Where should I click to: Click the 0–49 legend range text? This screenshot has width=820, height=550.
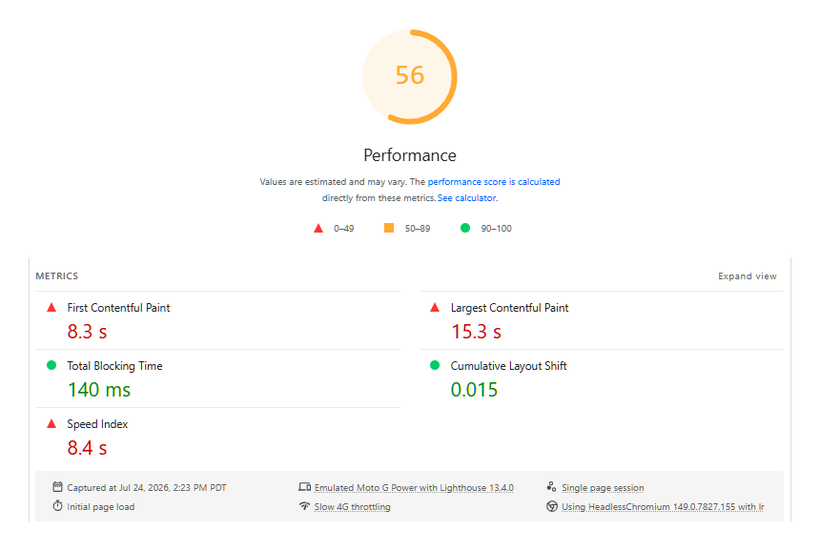(344, 228)
